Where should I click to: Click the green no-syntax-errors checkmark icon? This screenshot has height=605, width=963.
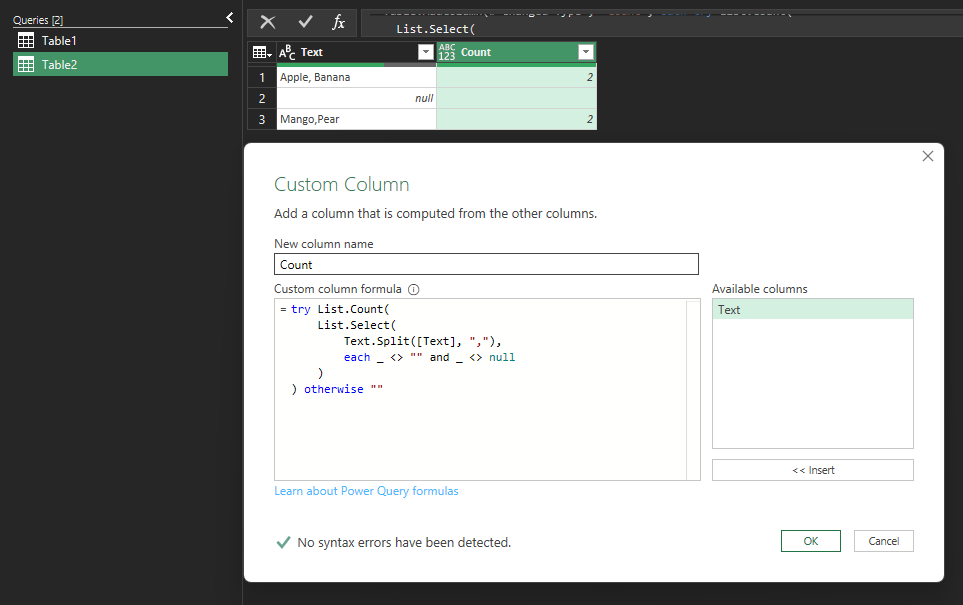click(x=283, y=542)
